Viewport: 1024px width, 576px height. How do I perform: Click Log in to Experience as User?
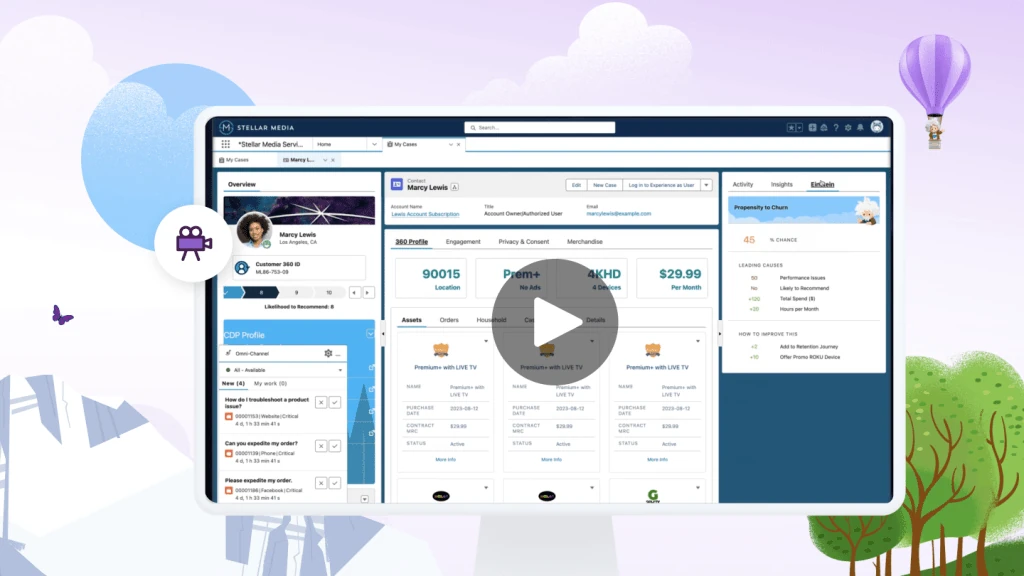pyautogui.click(x=661, y=185)
